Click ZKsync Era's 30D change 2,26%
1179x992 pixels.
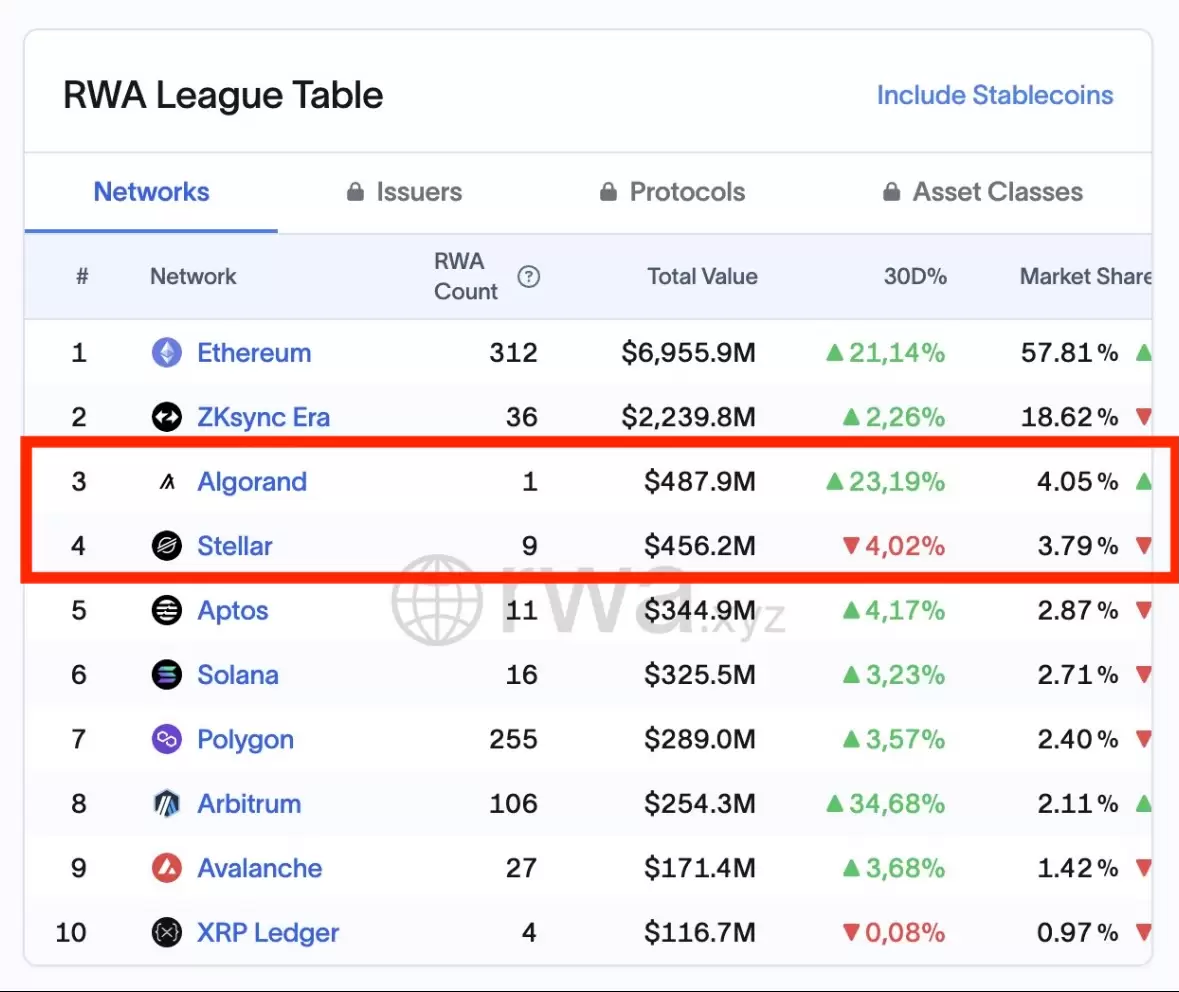(x=893, y=417)
